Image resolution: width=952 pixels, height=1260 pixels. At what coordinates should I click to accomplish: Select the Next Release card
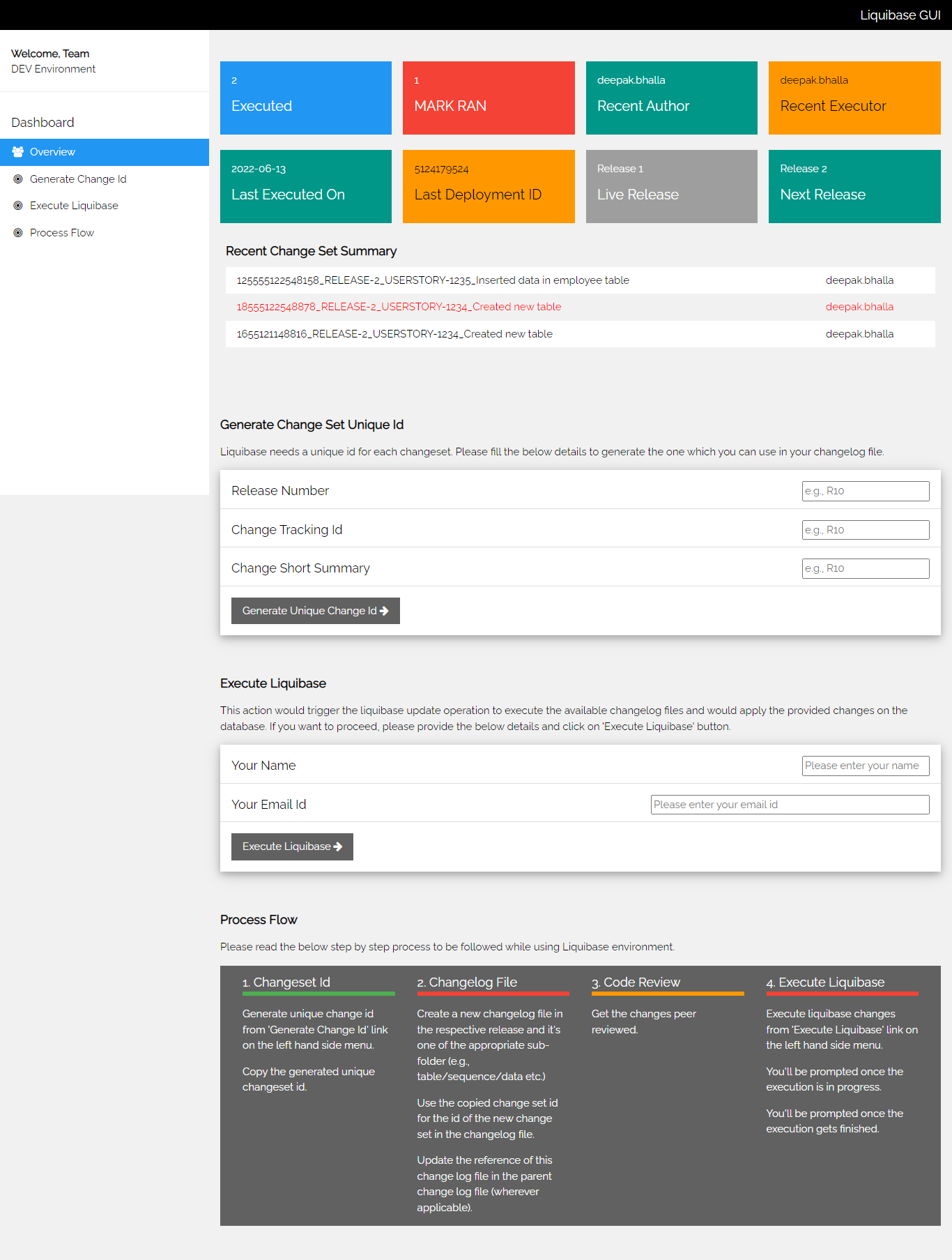(x=854, y=186)
